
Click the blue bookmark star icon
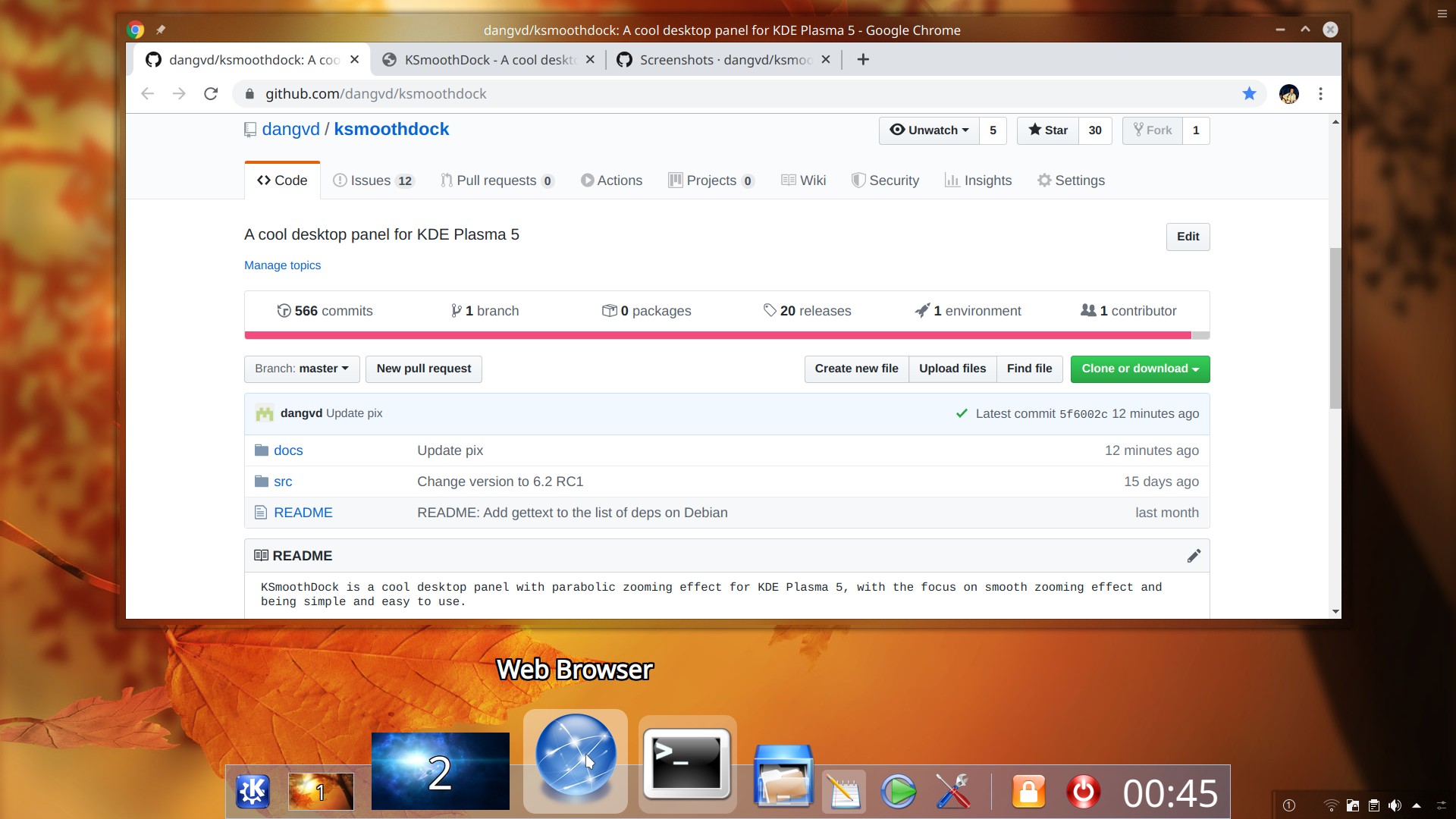[x=1249, y=93]
